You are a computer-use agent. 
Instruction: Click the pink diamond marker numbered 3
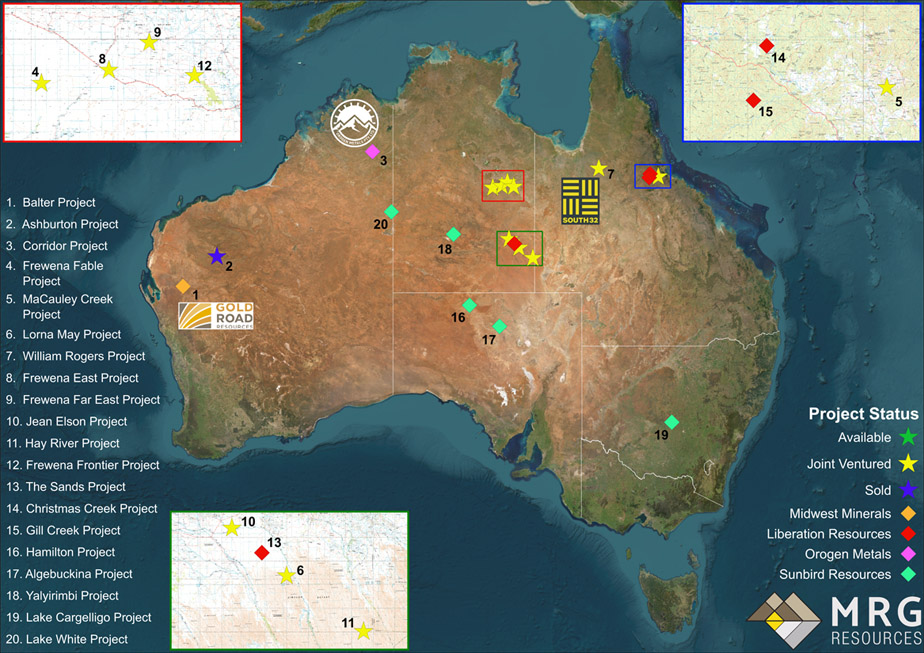pos(372,152)
